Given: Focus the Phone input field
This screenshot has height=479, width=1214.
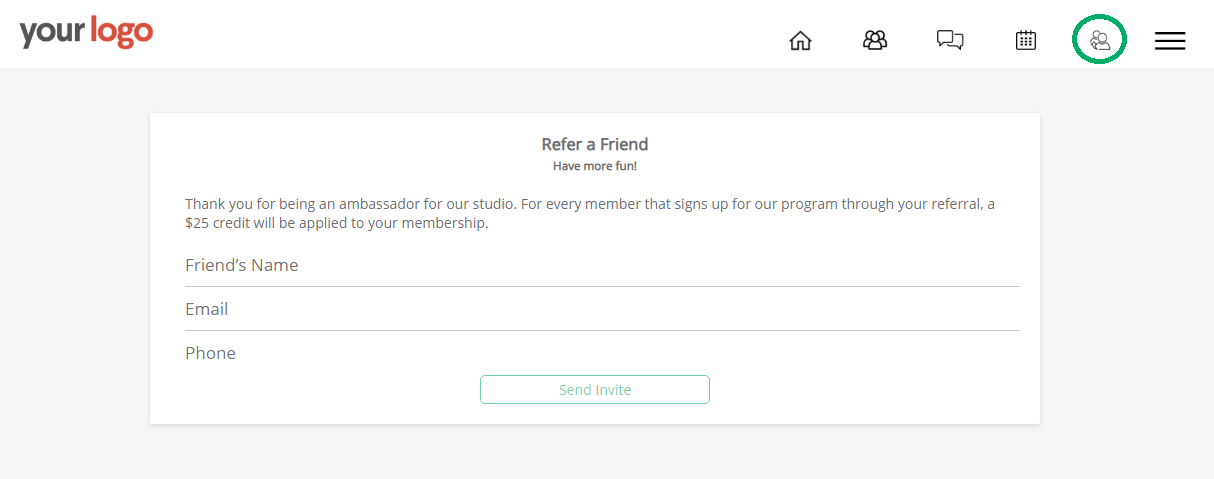Looking at the screenshot, I should coord(602,353).
